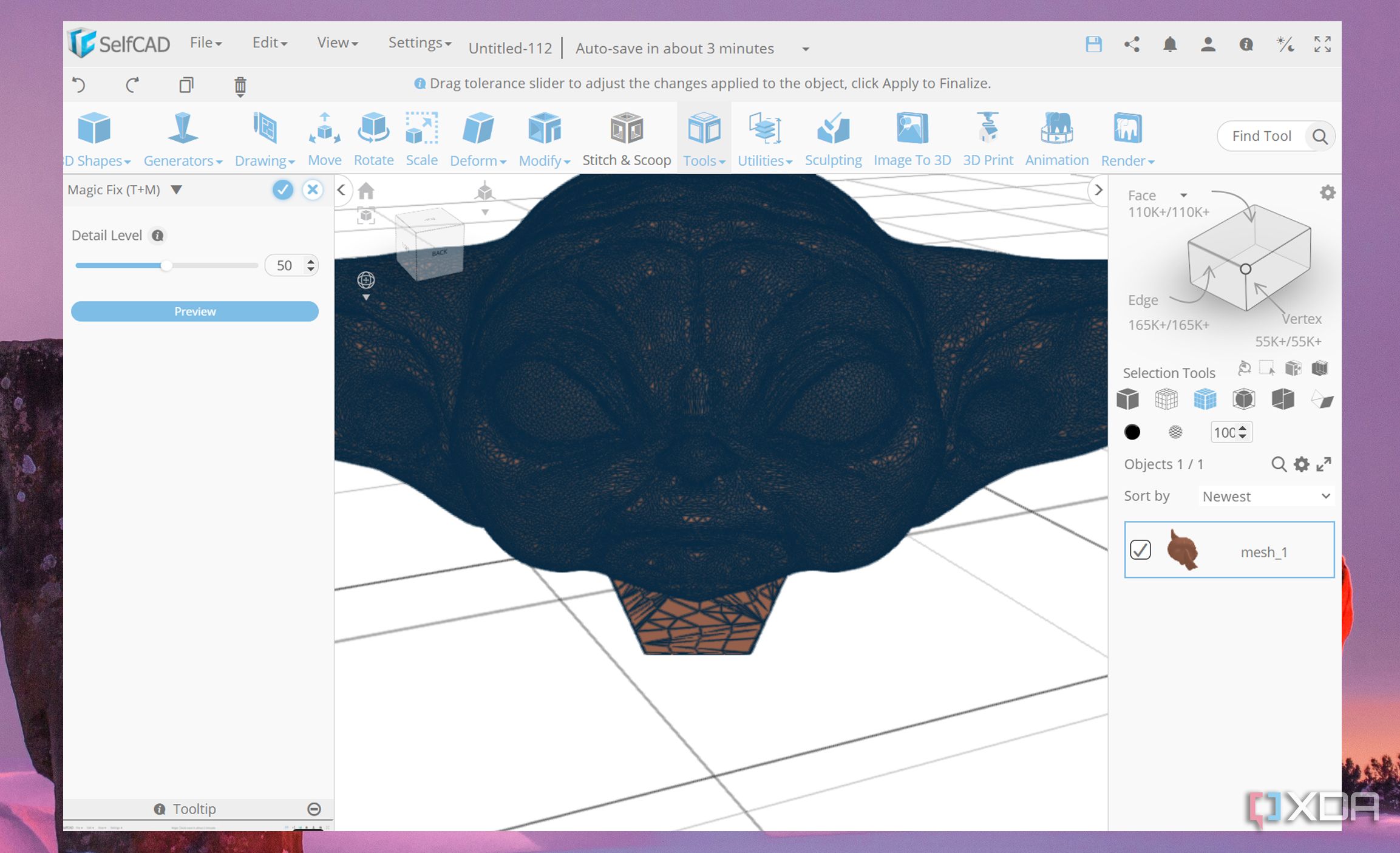Click the Save disk icon
Screen dimensions: 1400x853
(x=1093, y=44)
